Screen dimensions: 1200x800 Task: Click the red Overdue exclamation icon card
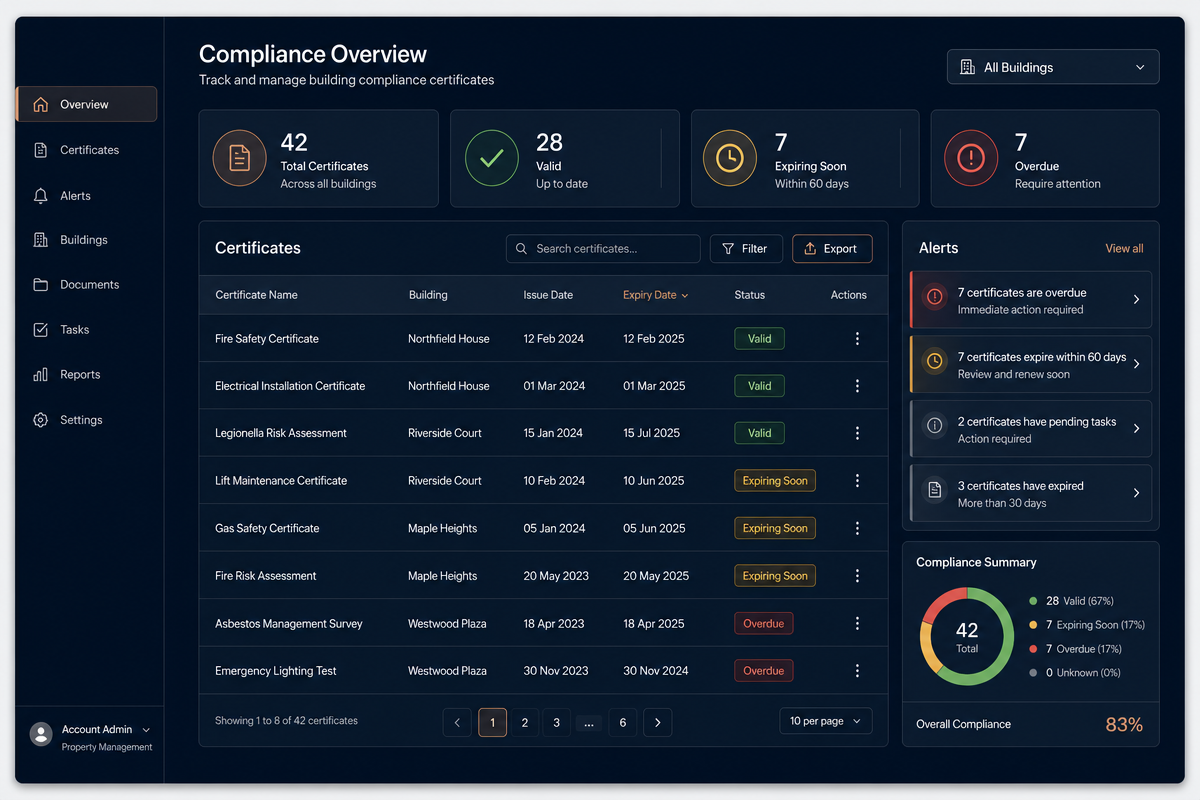point(971,158)
